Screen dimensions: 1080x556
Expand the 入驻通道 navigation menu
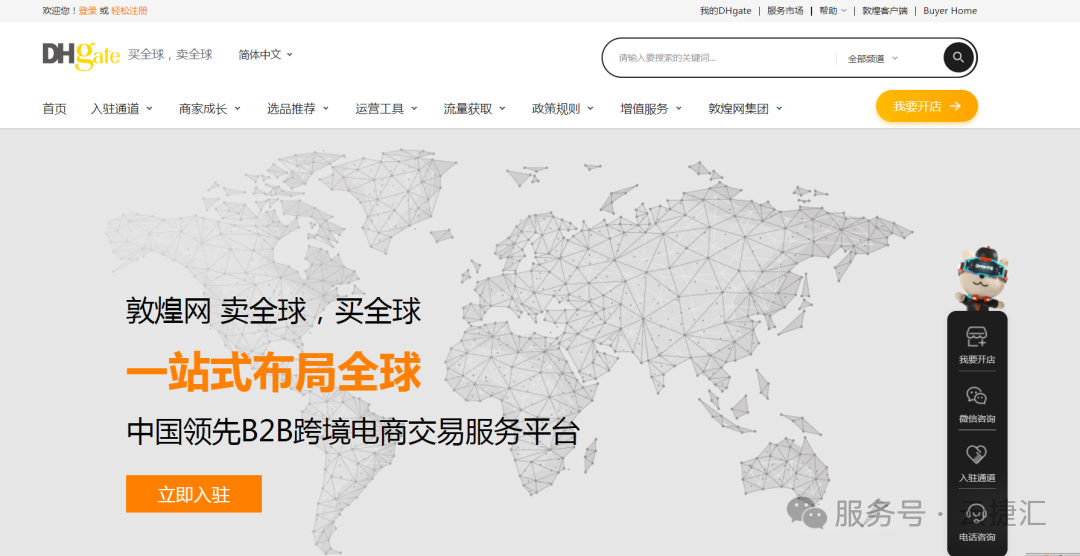(121, 109)
